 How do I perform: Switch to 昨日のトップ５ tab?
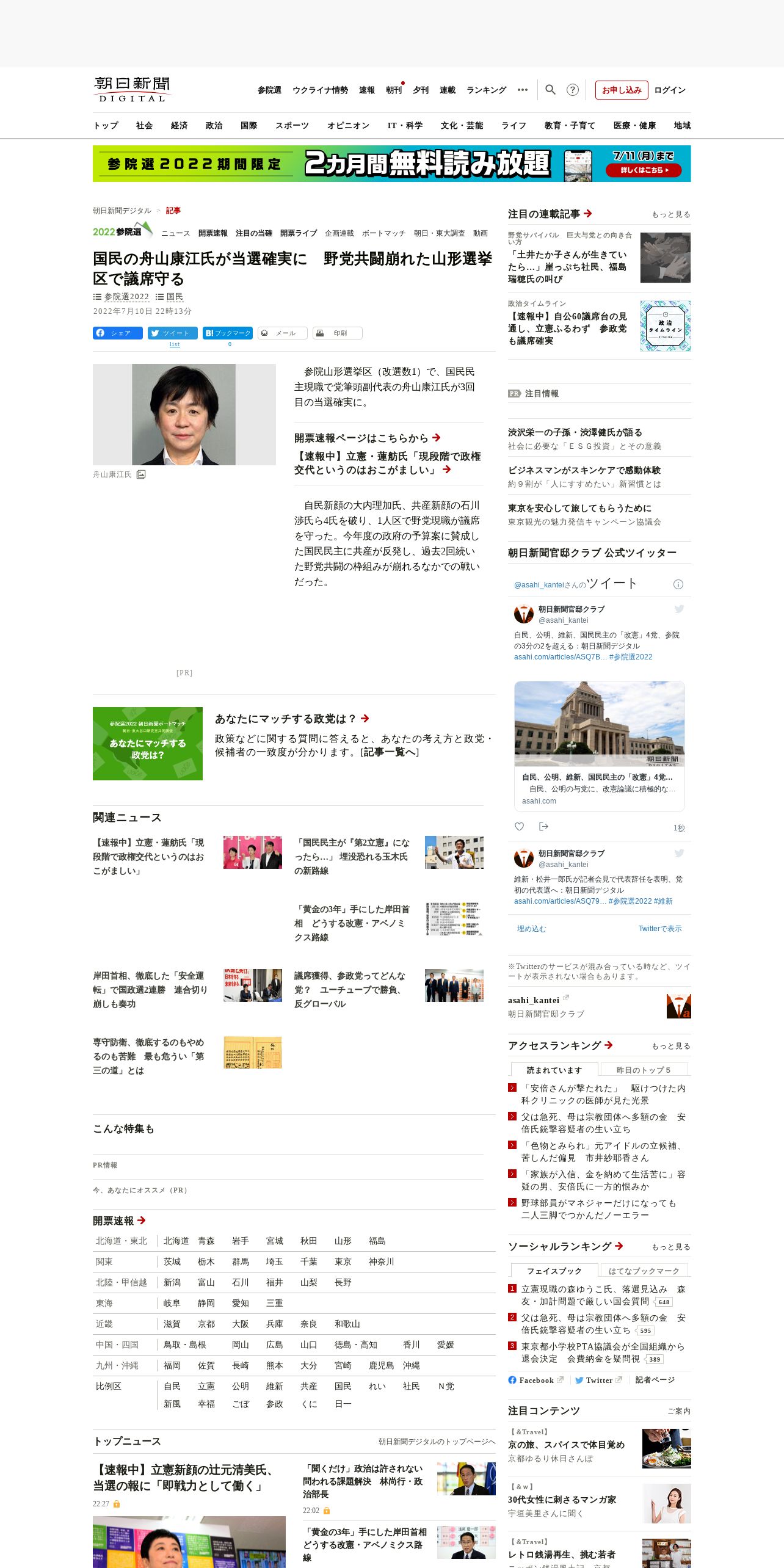click(x=644, y=1070)
